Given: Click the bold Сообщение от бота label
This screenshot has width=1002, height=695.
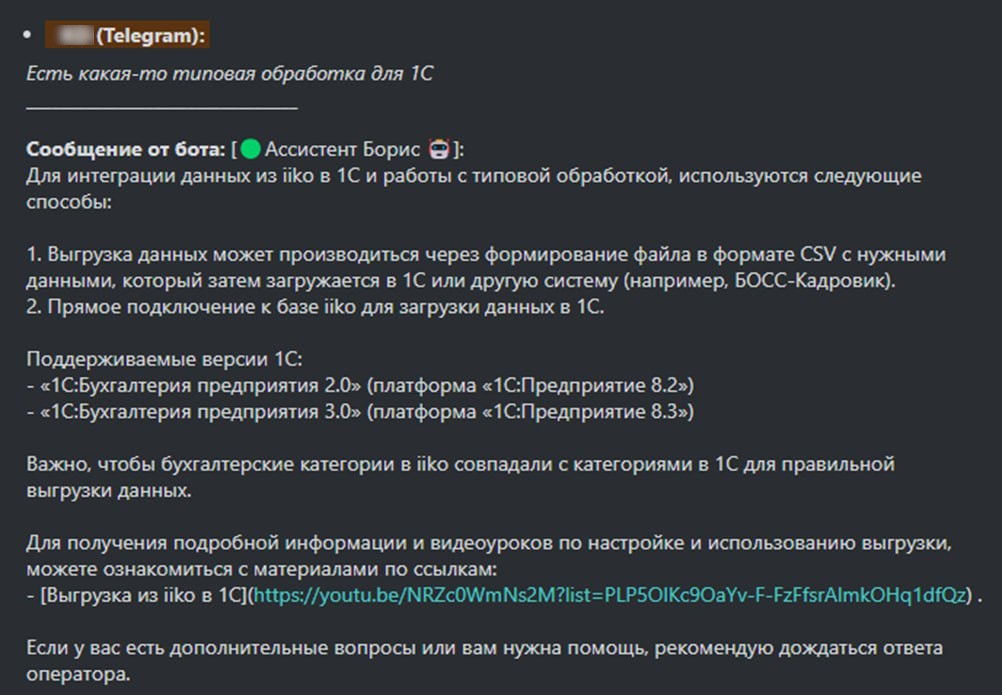Looking at the screenshot, I should [x=126, y=150].
